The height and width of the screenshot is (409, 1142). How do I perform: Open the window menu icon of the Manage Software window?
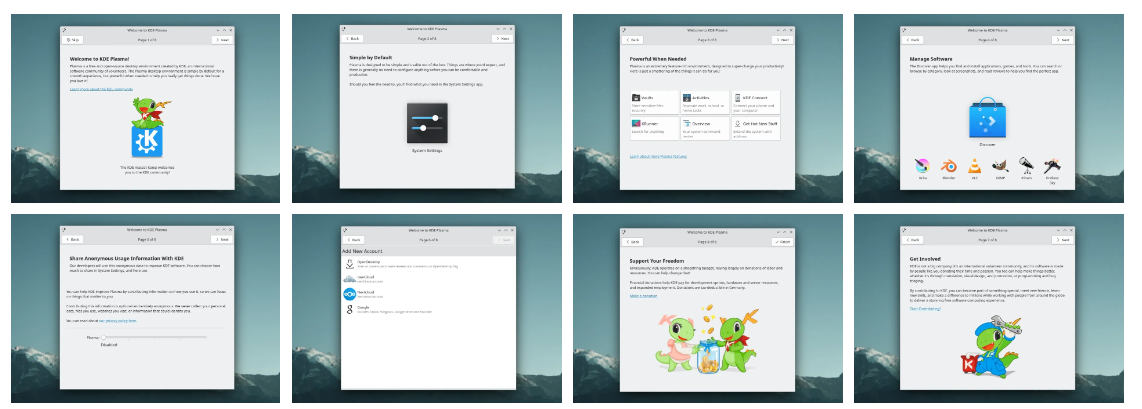click(x=905, y=30)
